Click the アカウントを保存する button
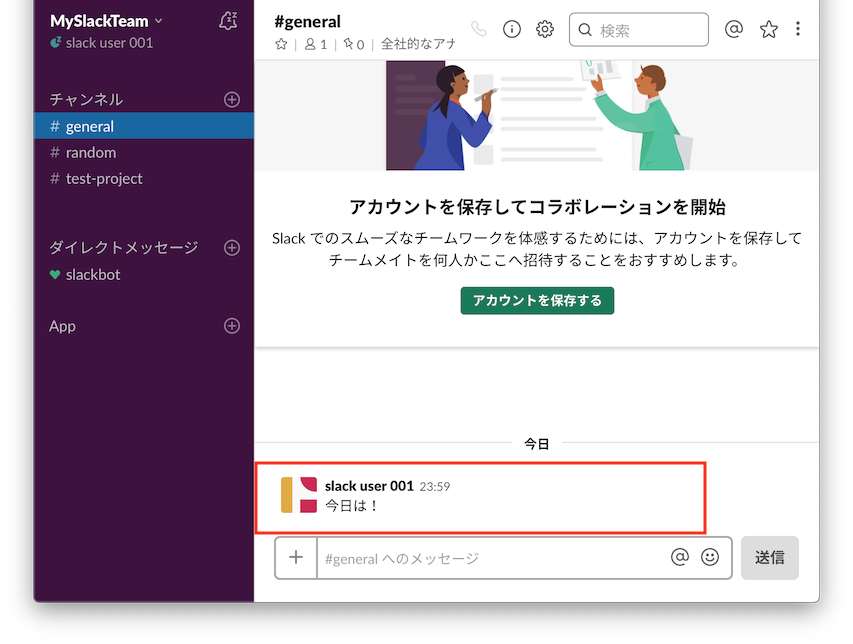Viewport: 853px width, 644px height. click(537, 300)
